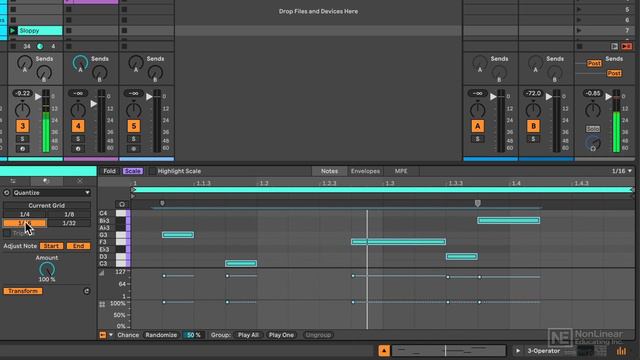This screenshot has height=360, width=640.
Task: Toggle return track B activator
Action: click(x=533, y=126)
